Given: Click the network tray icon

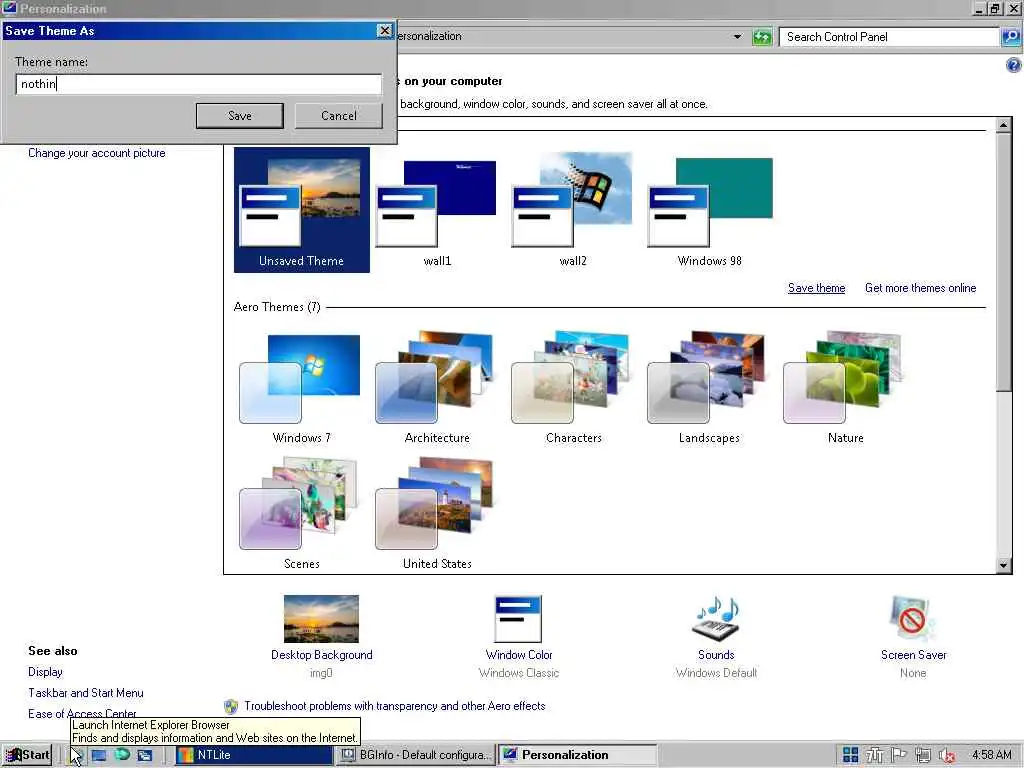Looking at the screenshot, I should pyautogui.click(x=922, y=755).
